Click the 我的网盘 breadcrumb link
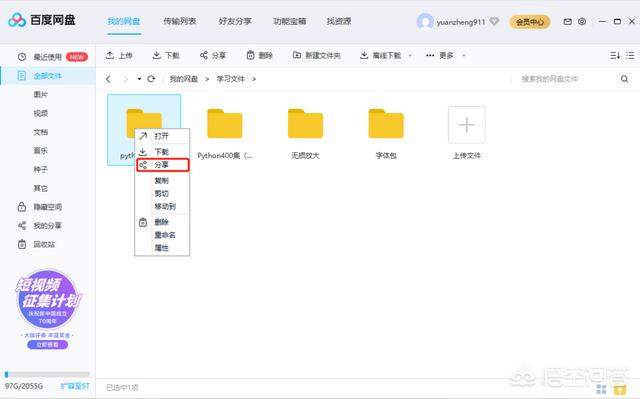640x399 pixels. [x=184, y=79]
